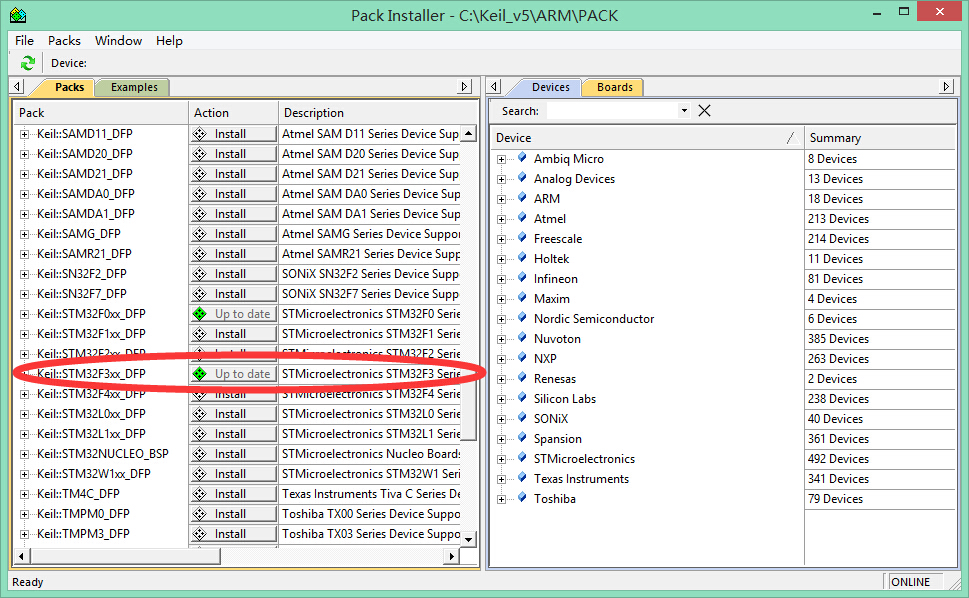Switch to the Boards tab
The height and width of the screenshot is (598, 969).
614,87
